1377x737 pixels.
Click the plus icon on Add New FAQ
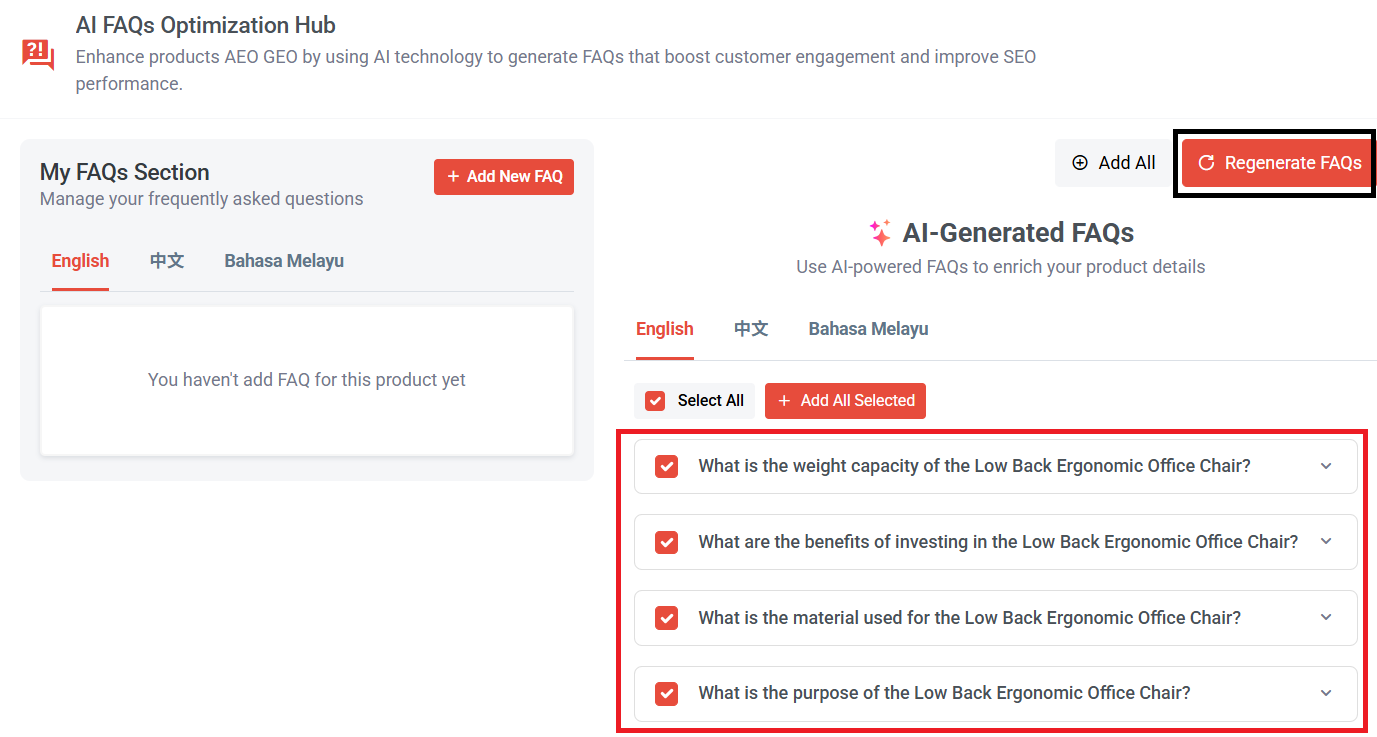[452, 177]
